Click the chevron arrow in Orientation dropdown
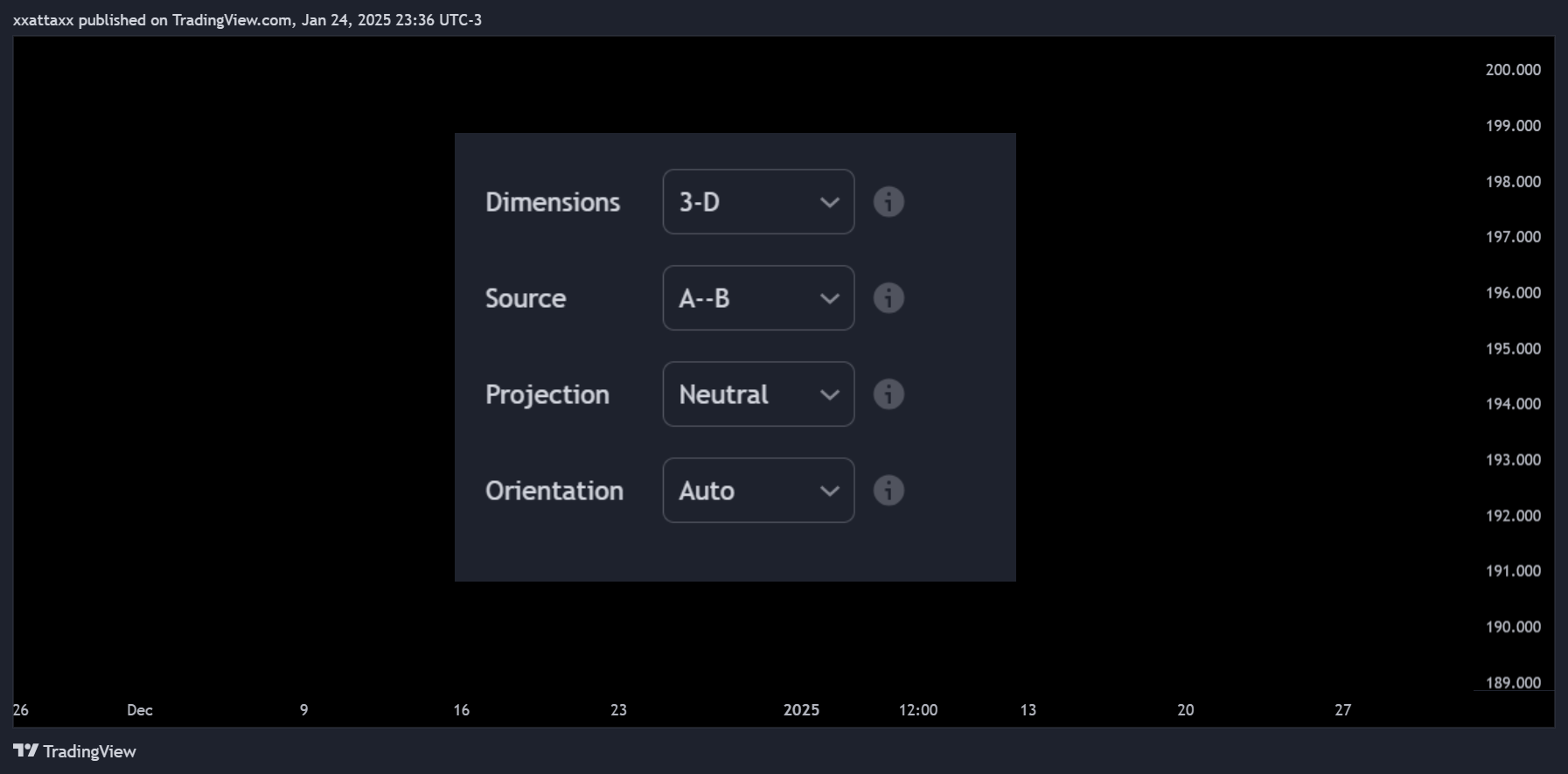This screenshot has height=774, width=1568. pyautogui.click(x=830, y=492)
